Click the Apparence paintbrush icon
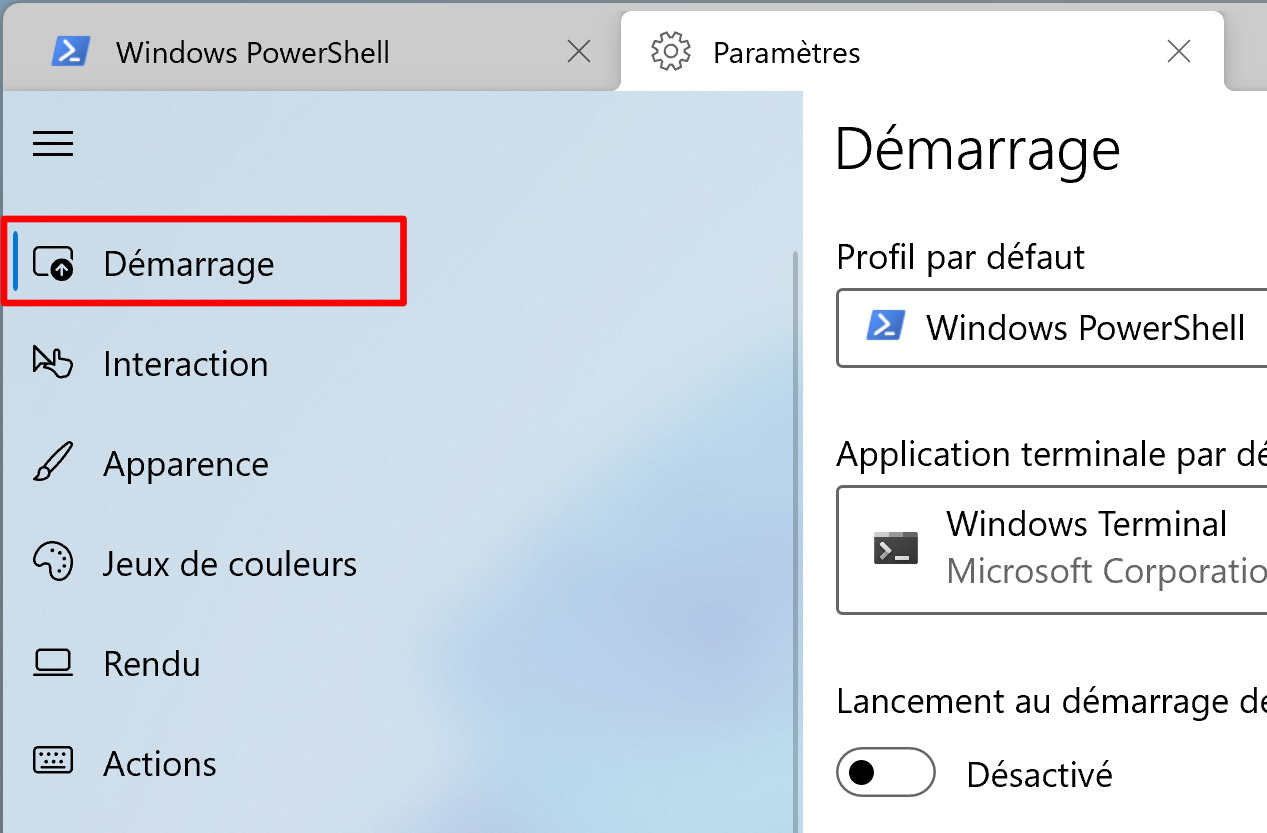The height and width of the screenshot is (833, 1267). point(53,463)
